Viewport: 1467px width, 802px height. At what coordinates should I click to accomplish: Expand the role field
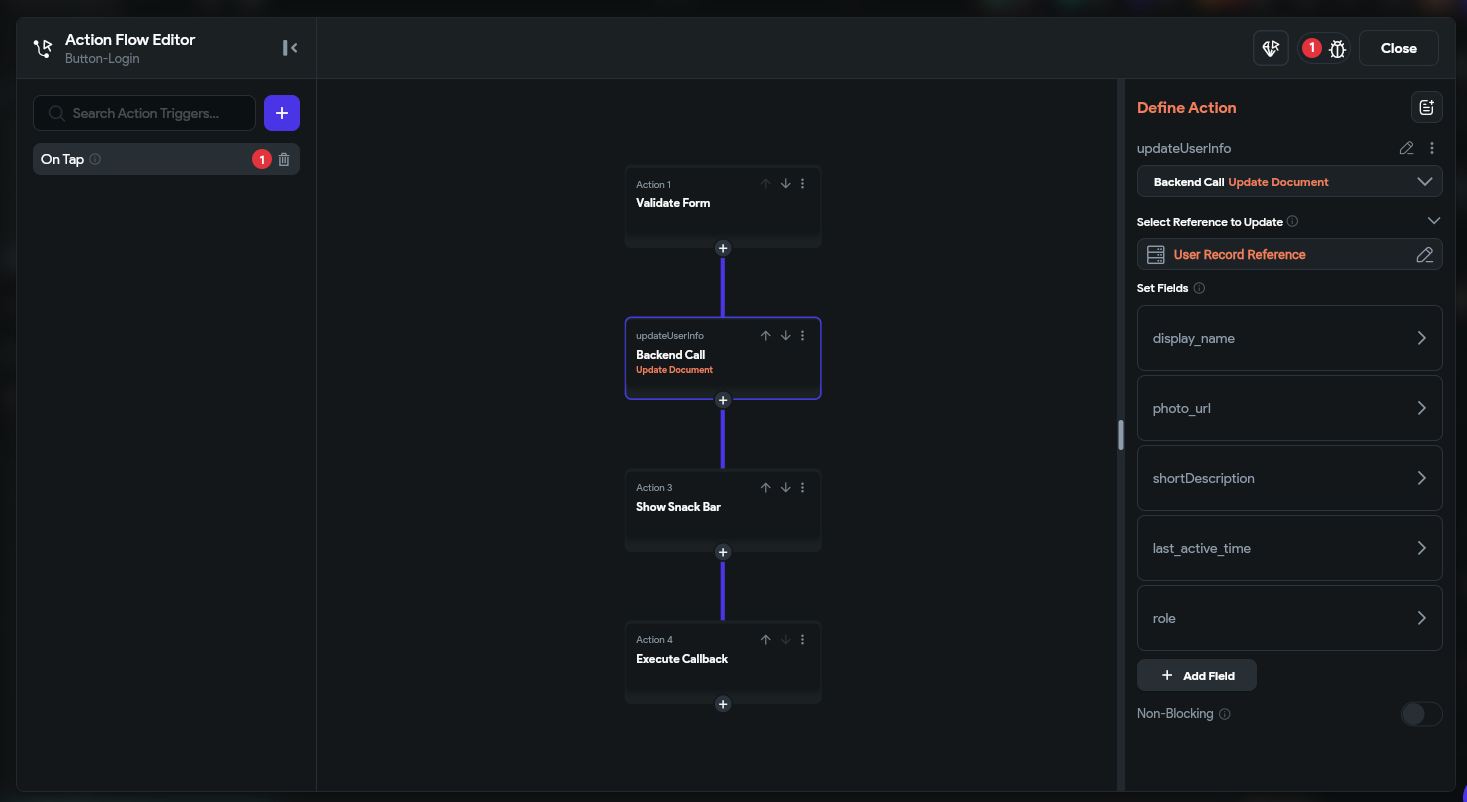(1289, 618)
